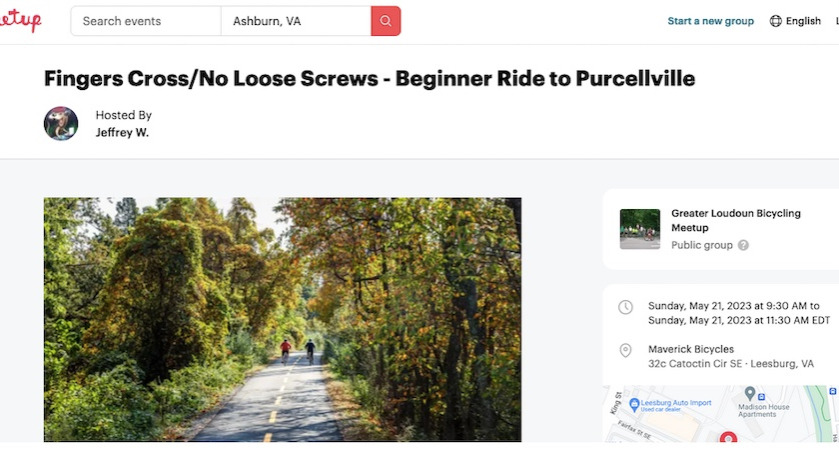Click the Public group help question mark
Viewport: 839px width, 454px height.
[x=743, y=245]
